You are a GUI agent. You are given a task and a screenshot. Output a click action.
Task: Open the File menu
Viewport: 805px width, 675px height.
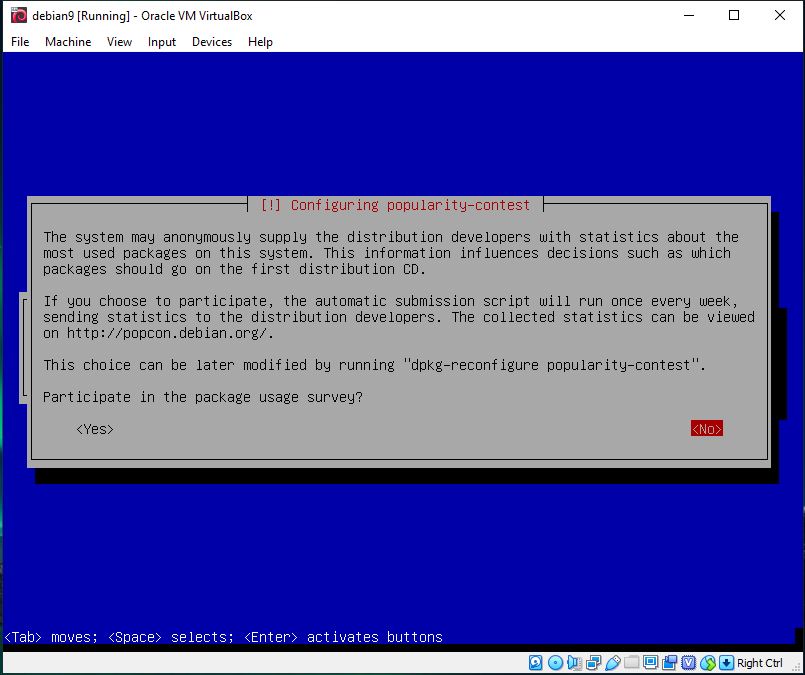(20, 42)
